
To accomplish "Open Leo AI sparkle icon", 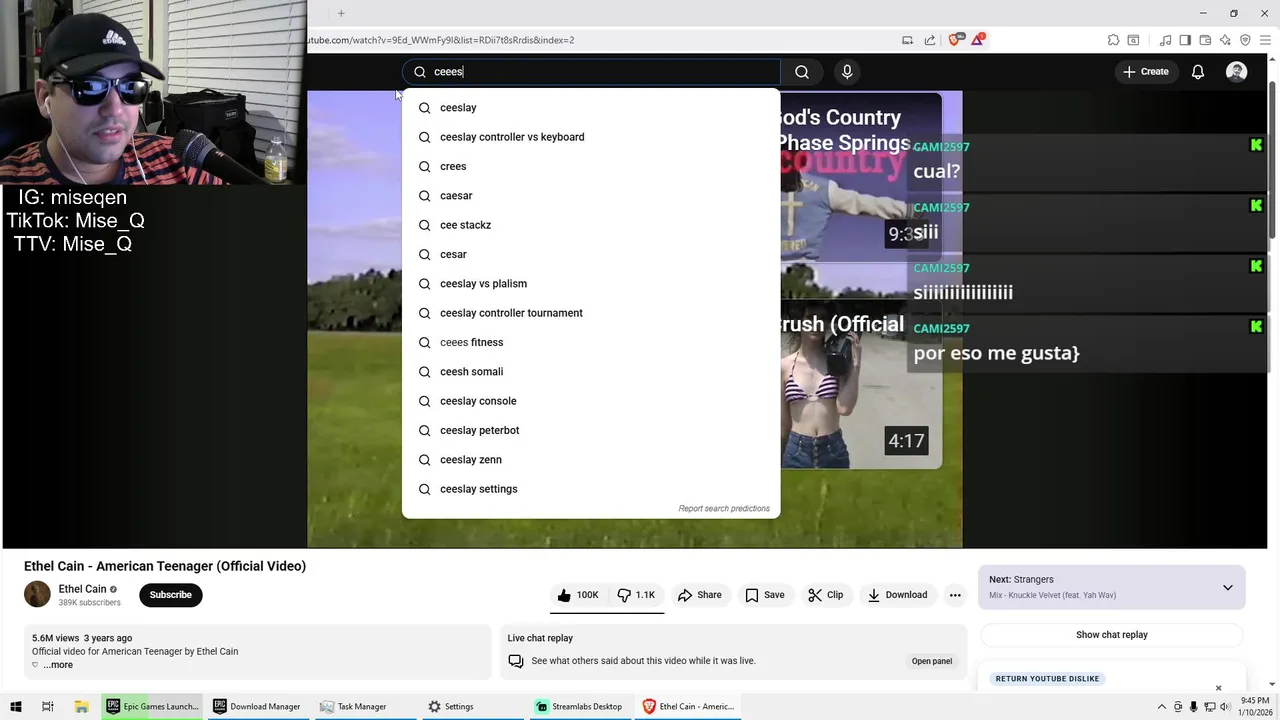I will tap(1225, 40).
